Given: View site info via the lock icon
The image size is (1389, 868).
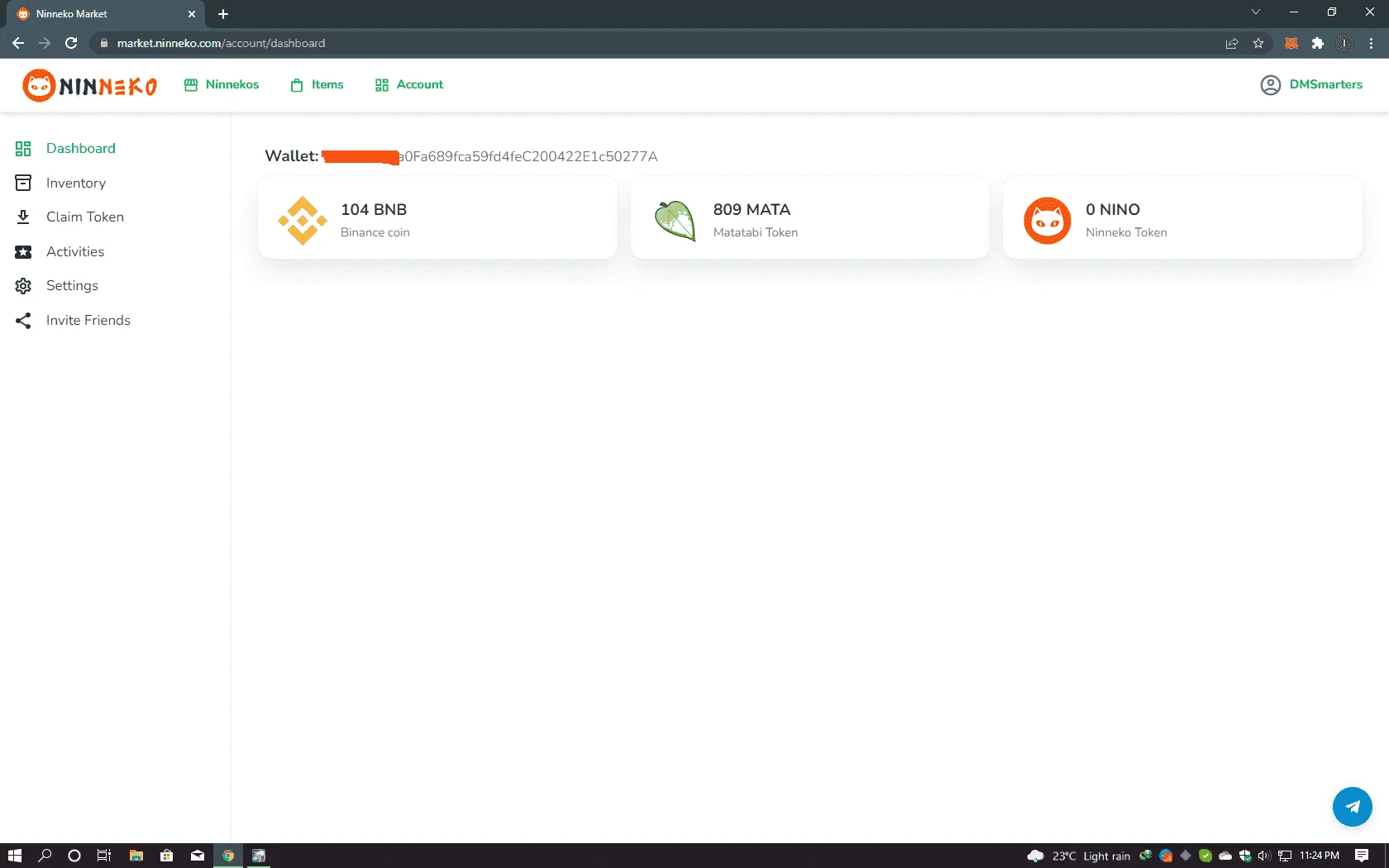Looking at the screenshot, I should point(104,43).
